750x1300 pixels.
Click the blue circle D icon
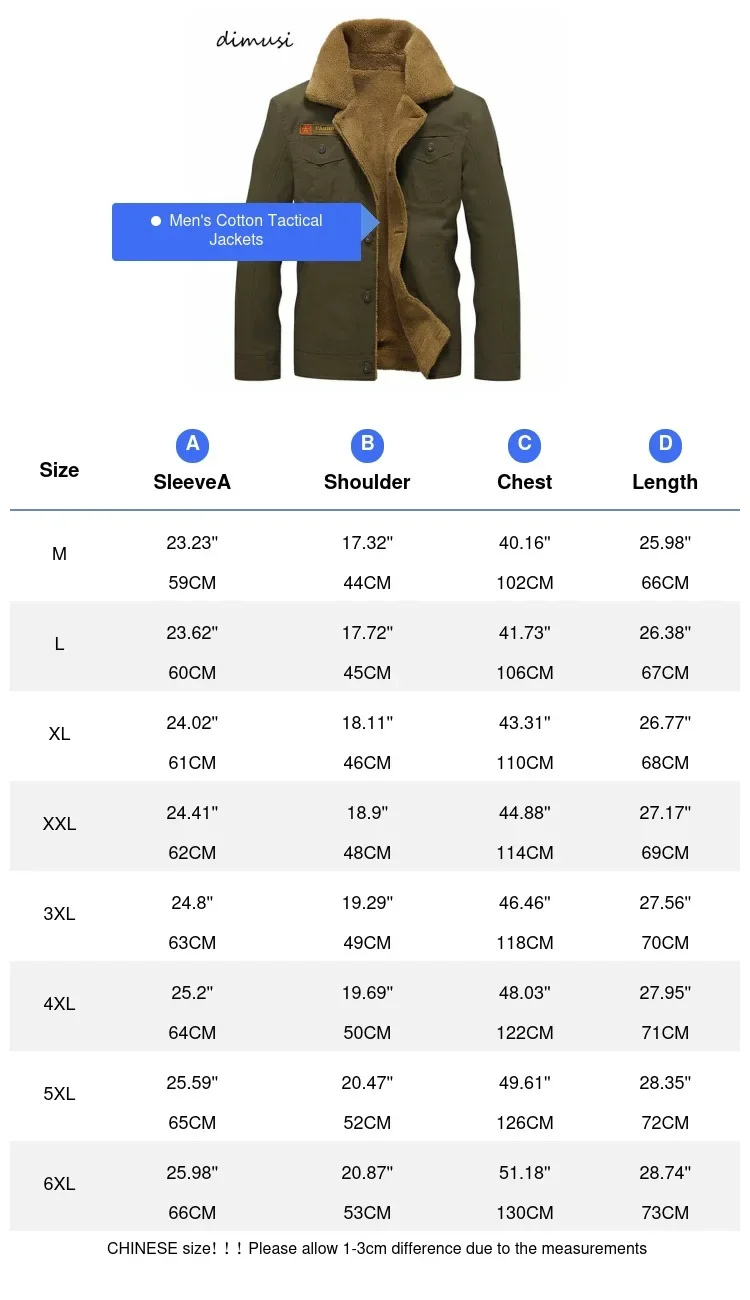tap(665, 445)
